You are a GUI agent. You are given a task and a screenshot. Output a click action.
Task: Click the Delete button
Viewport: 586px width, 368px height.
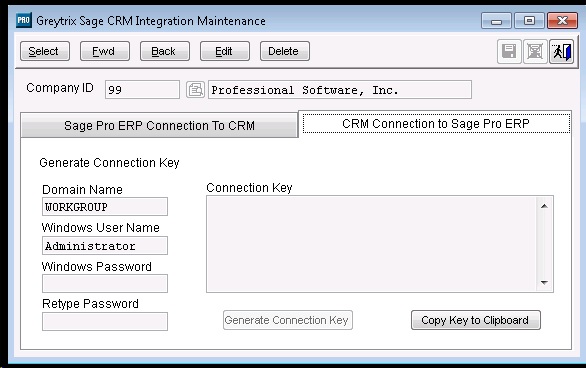point(285,51)
